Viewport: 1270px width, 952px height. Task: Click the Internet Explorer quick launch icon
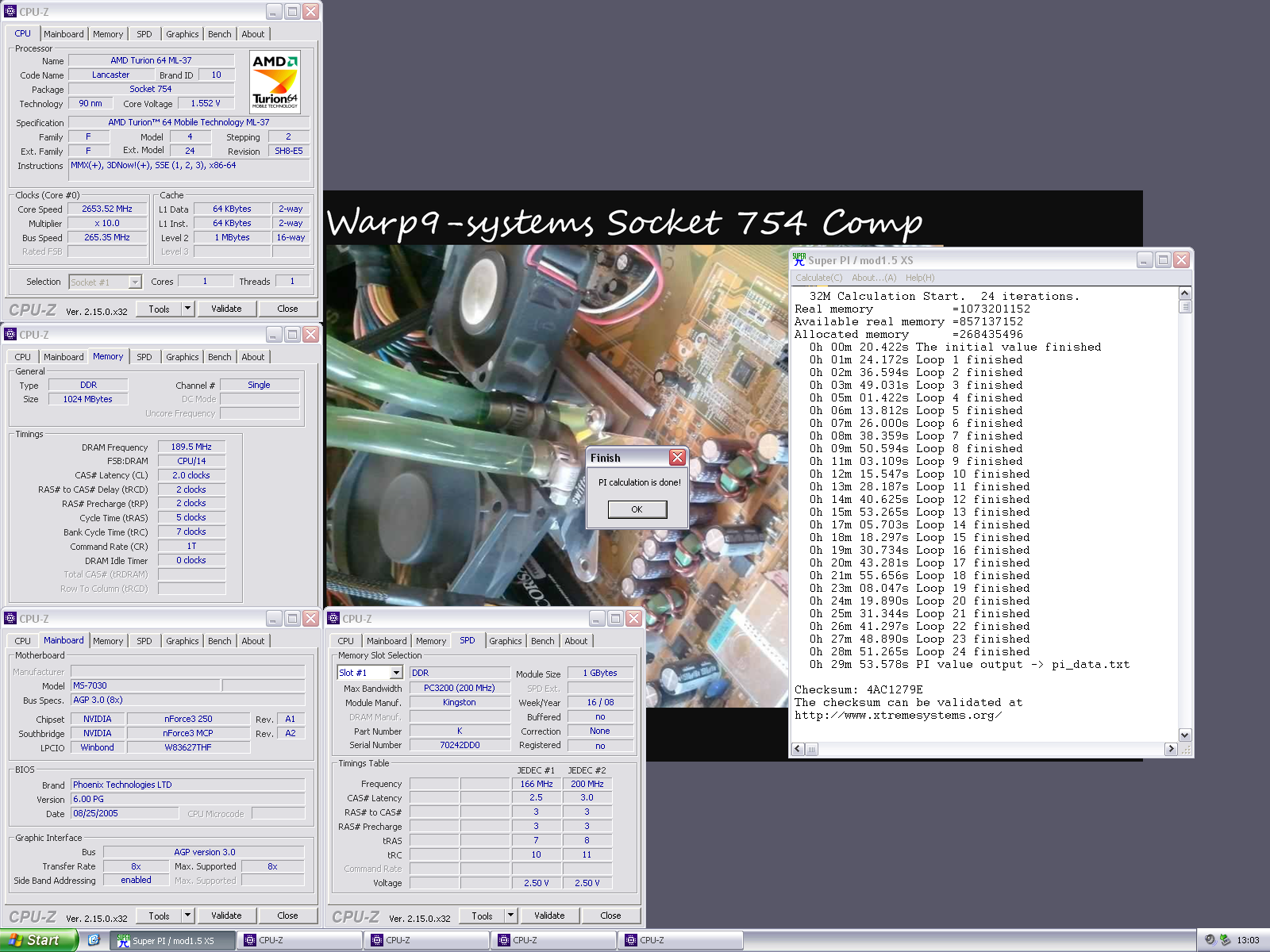click(94, 940)
